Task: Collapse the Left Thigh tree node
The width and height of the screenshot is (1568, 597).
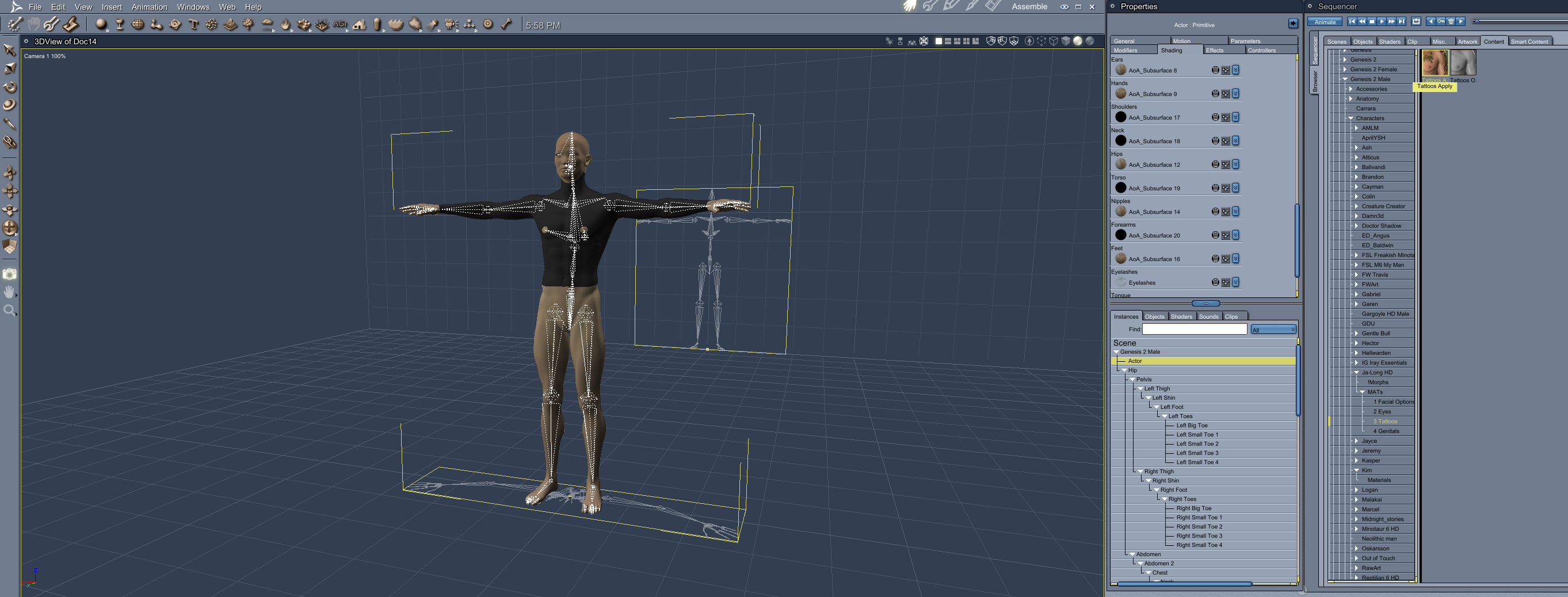Action: pos(1140,388)
